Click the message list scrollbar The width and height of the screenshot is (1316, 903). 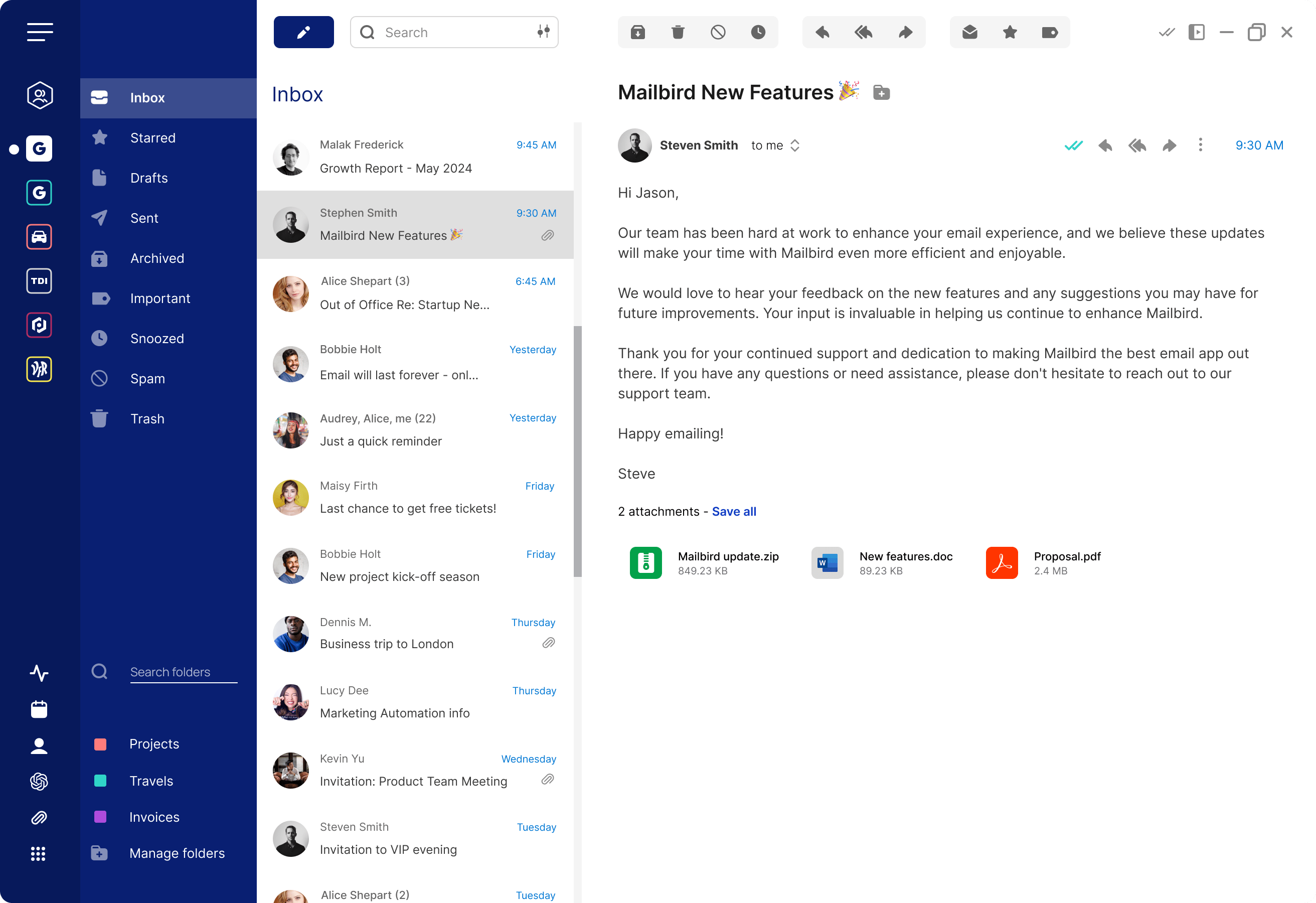(x=578, y=452)
